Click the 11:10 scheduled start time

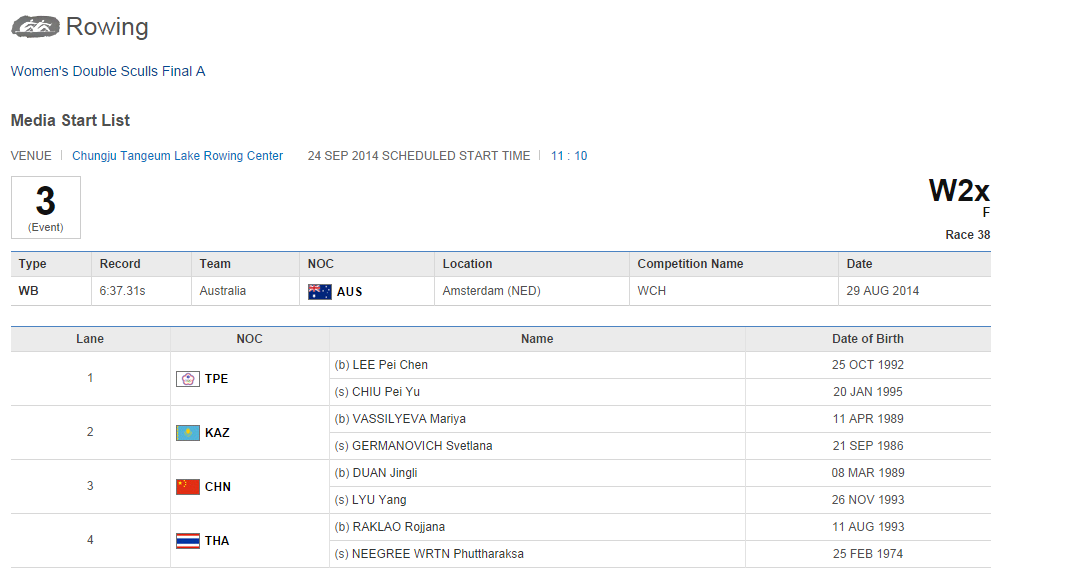pos(569,156)
